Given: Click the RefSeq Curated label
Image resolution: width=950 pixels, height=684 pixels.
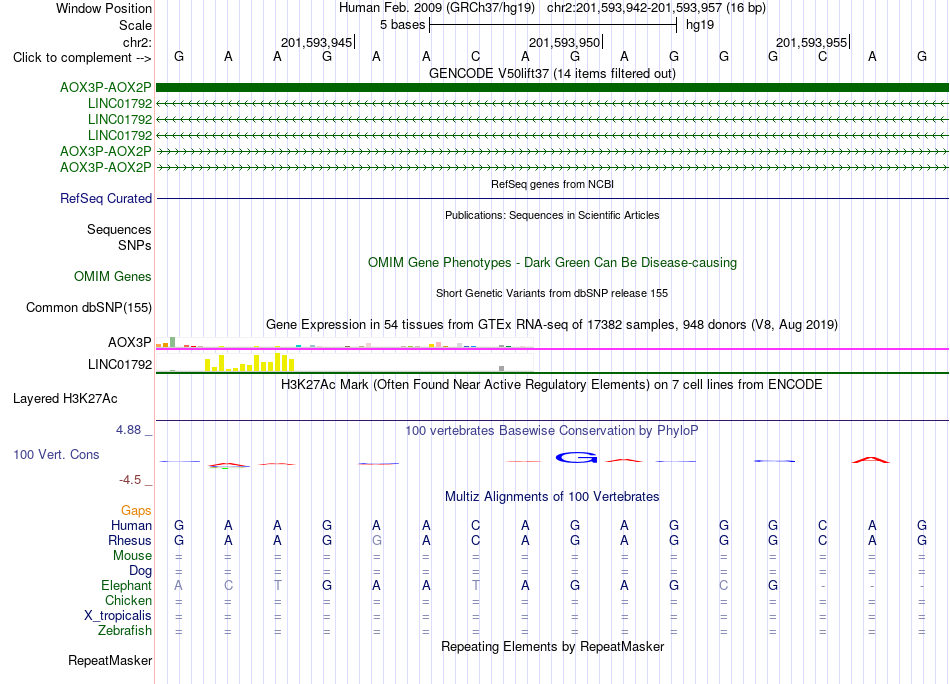Looking at the screenshot, I should pos(106,199).
